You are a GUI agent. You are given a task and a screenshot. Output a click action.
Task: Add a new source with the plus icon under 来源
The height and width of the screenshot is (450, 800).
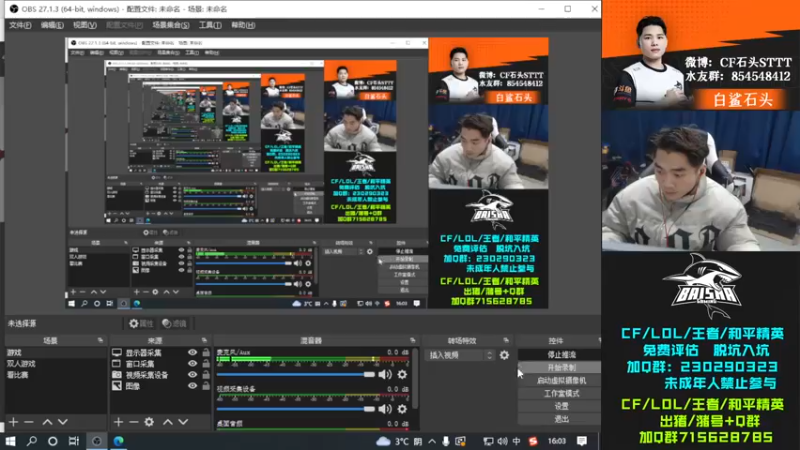118,422
